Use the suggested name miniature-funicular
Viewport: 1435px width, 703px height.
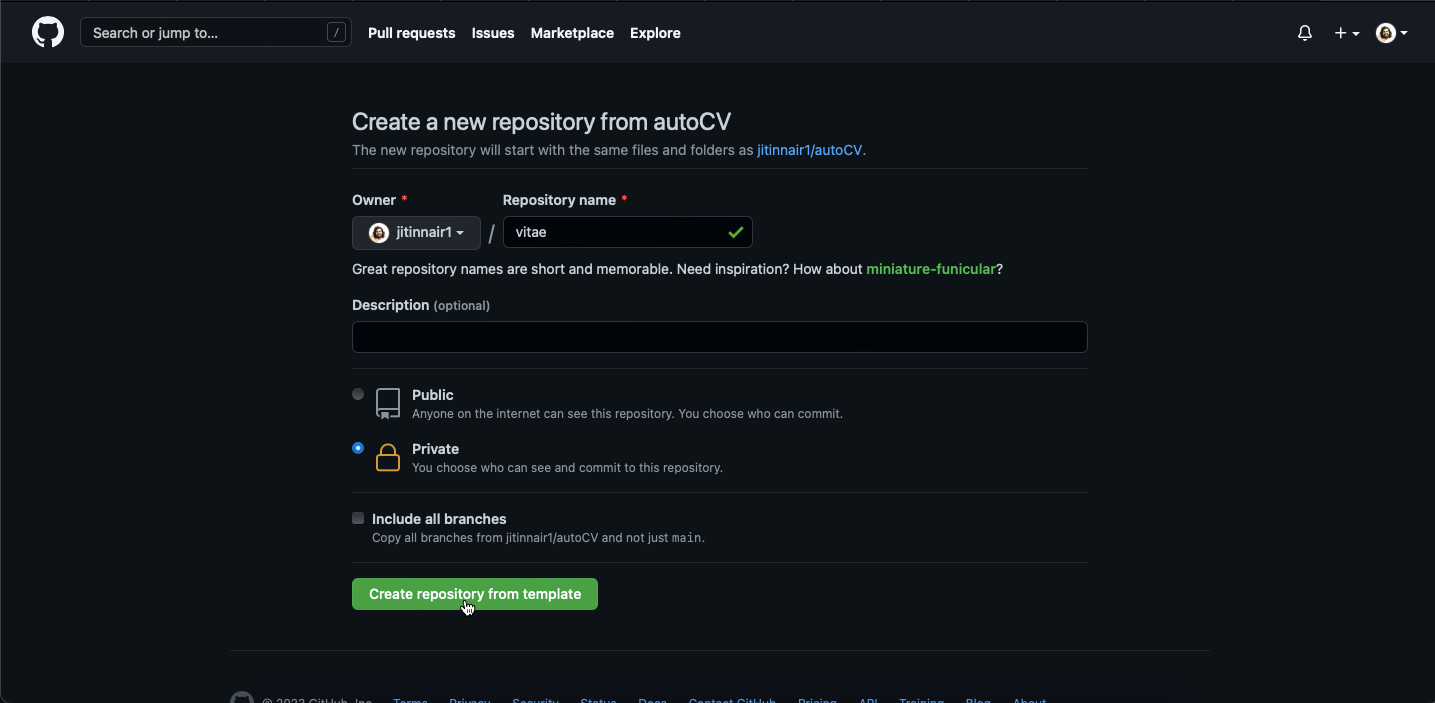click(x=930, y=269)
